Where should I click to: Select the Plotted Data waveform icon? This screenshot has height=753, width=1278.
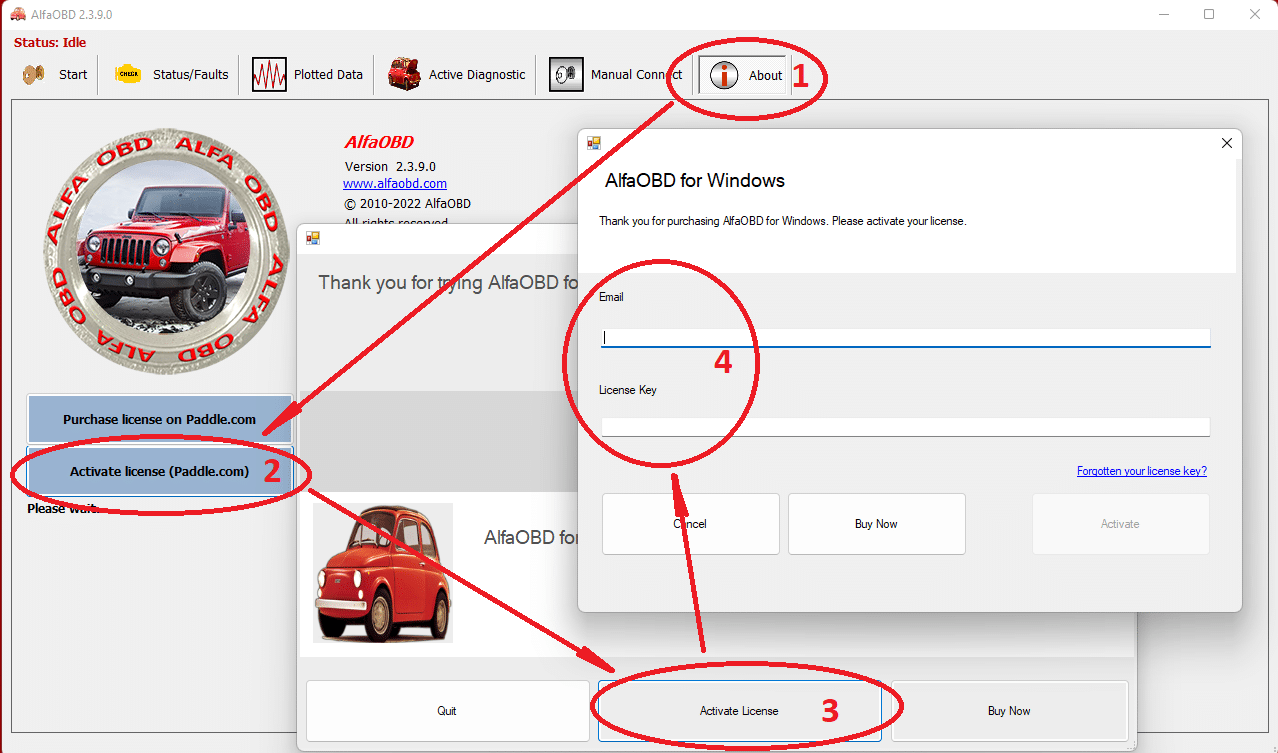pyautogui.click(x=268, y=73)
